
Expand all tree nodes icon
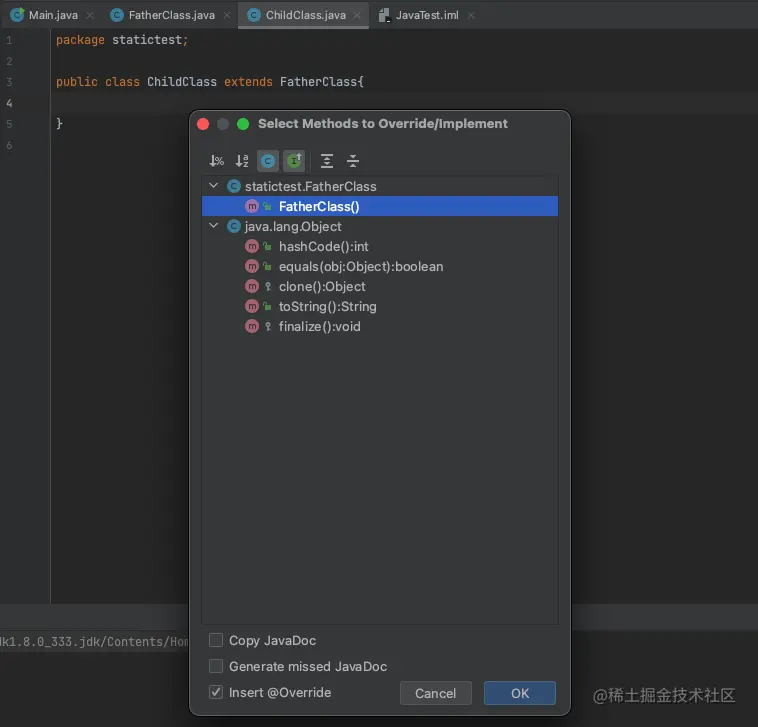click(327, 160)
